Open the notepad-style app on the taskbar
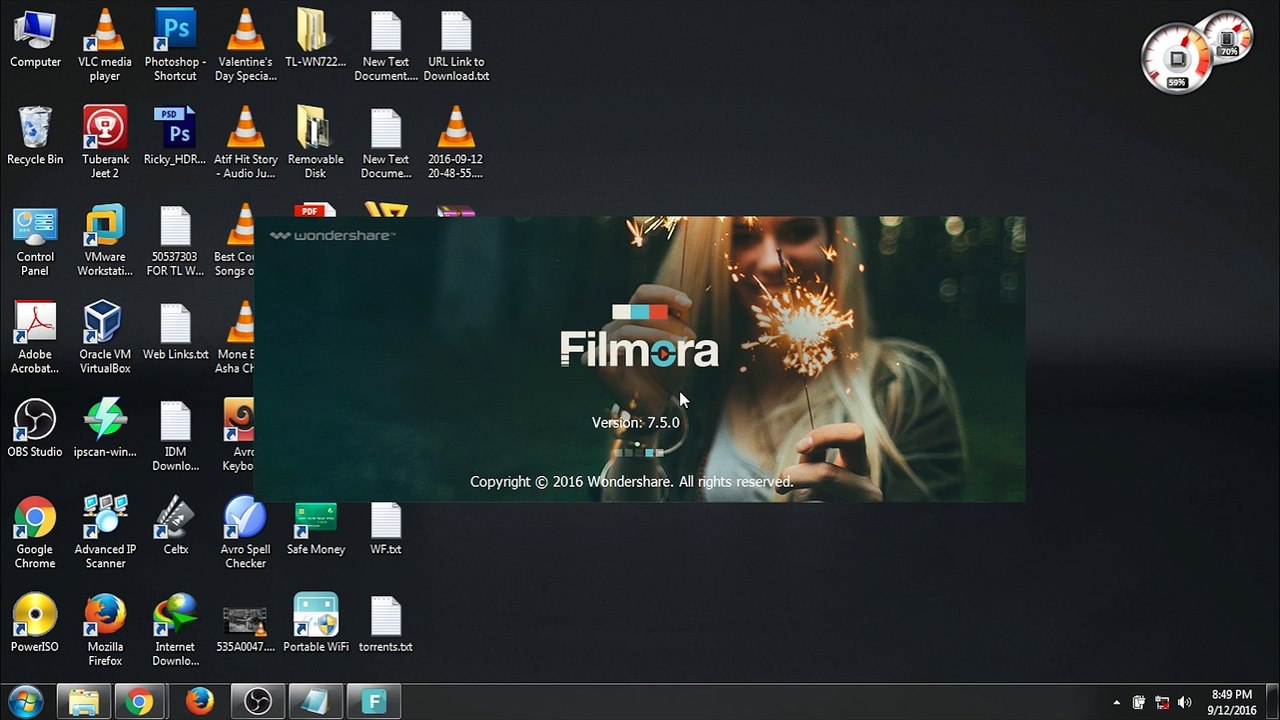 (x=315, y=701)
